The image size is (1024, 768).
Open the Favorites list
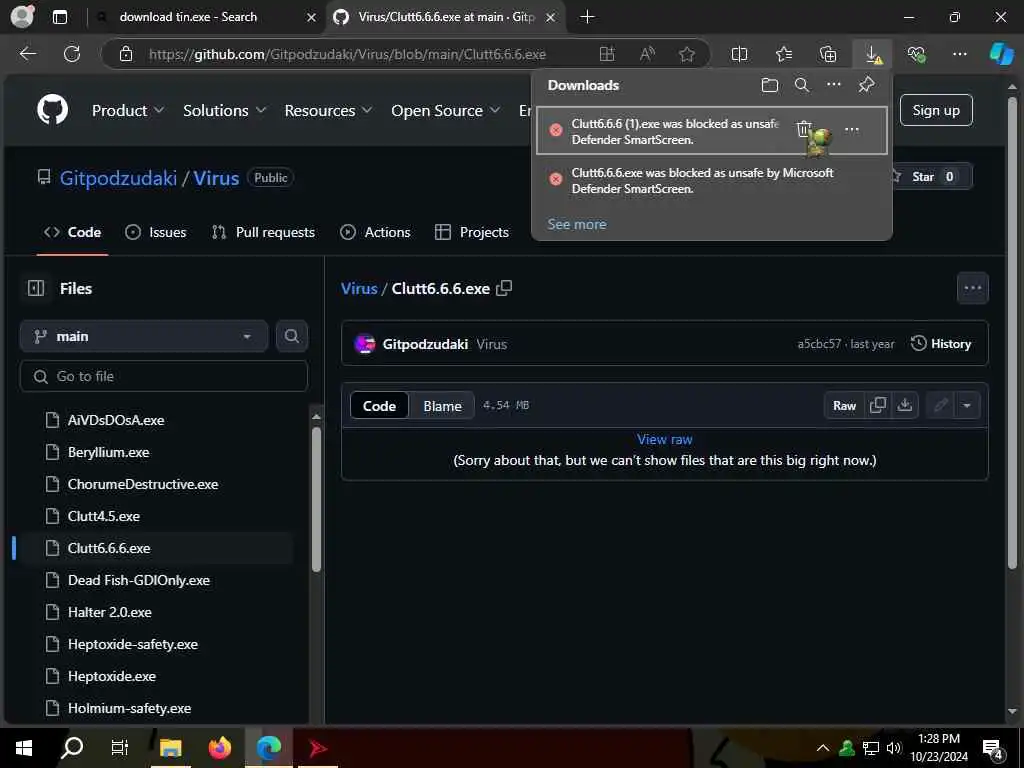[x=784, y=54]
